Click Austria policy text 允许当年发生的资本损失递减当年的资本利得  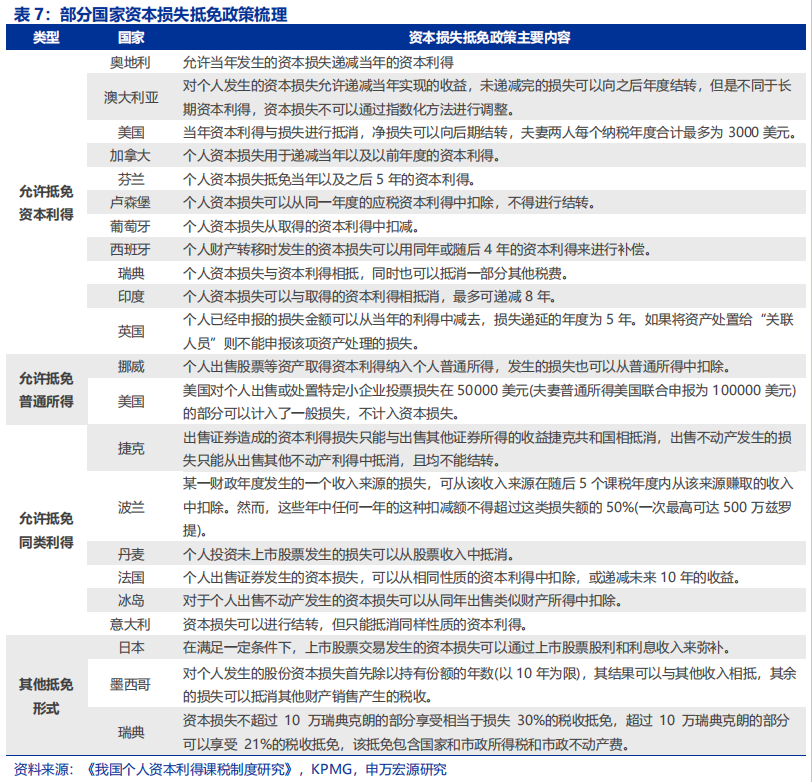click(x=318, y=63)
